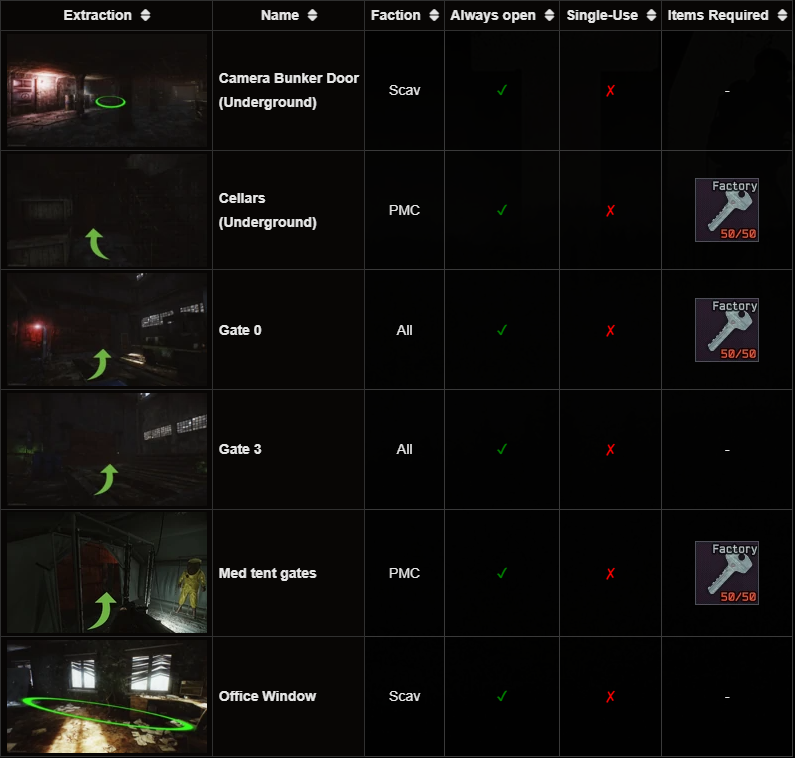View the Office Window extraction image
The width and height of the screenshot is (795, 758).
[107, 697]
